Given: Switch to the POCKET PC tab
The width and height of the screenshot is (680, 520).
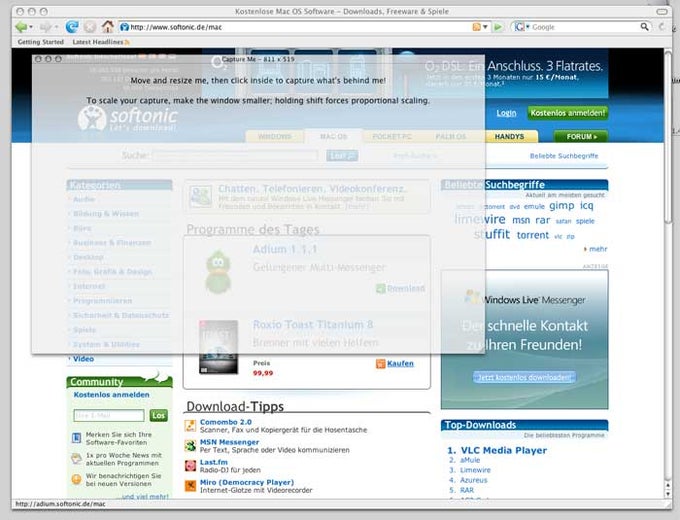Looking at the screenshot, I should [392, 137].
